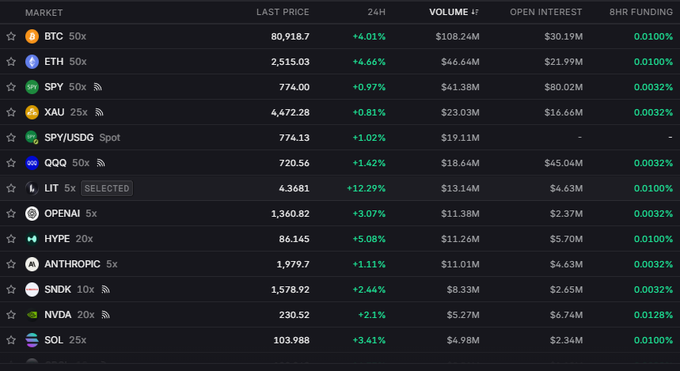Click BTC last price 80,918.7

(x=290, y=36)
